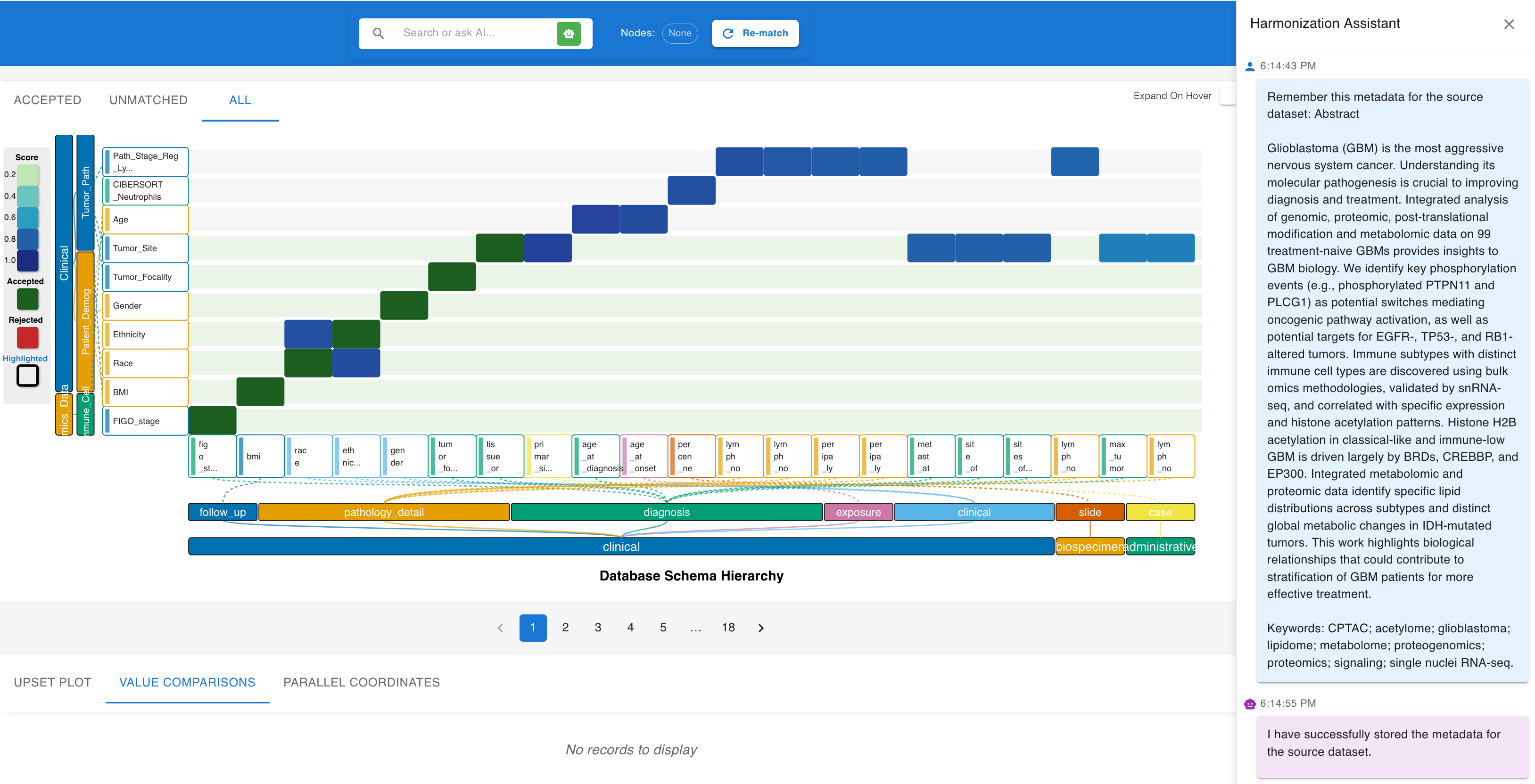The image size is (1535, 784).
Task: Click the accepted Gender match cell
Action: pyautogui.click(x=404, y=306)
